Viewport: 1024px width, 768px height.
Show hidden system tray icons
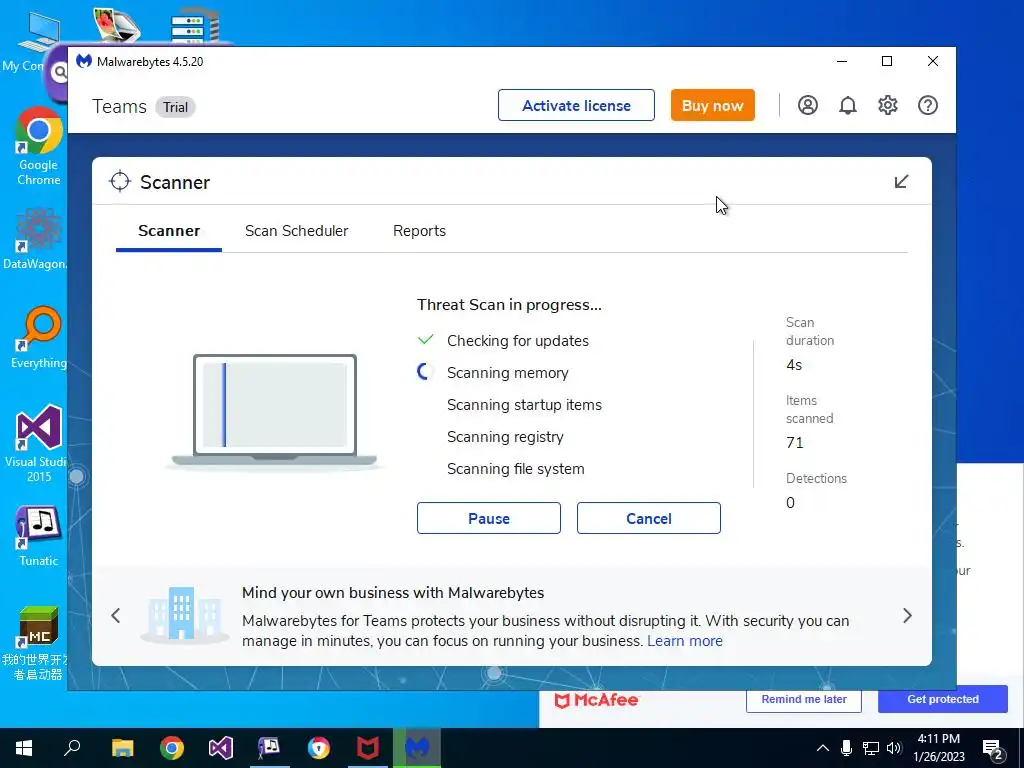823,748
